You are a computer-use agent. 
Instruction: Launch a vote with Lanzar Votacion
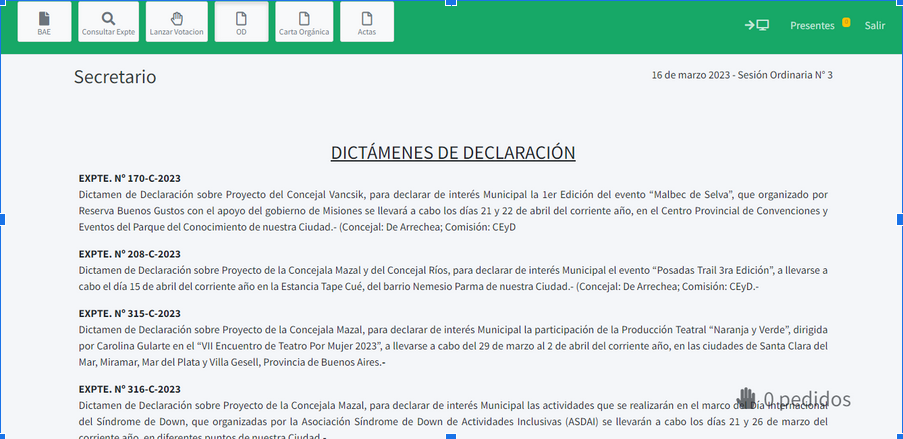tap(177, 22)
